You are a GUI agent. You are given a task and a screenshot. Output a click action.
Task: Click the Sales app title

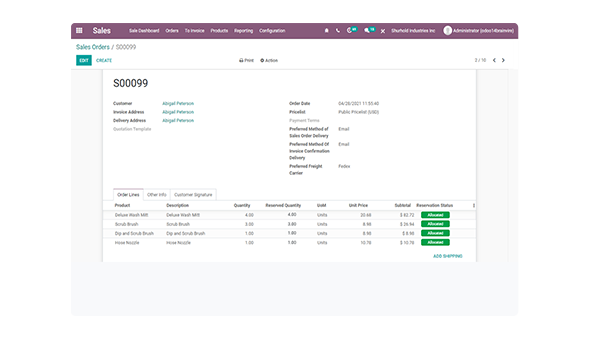102,30
